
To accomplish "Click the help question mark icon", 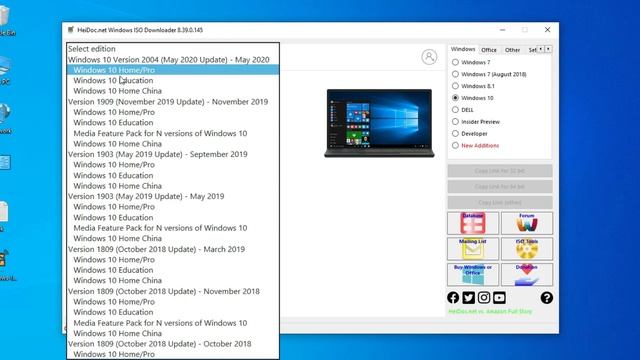I will [547, 298].
